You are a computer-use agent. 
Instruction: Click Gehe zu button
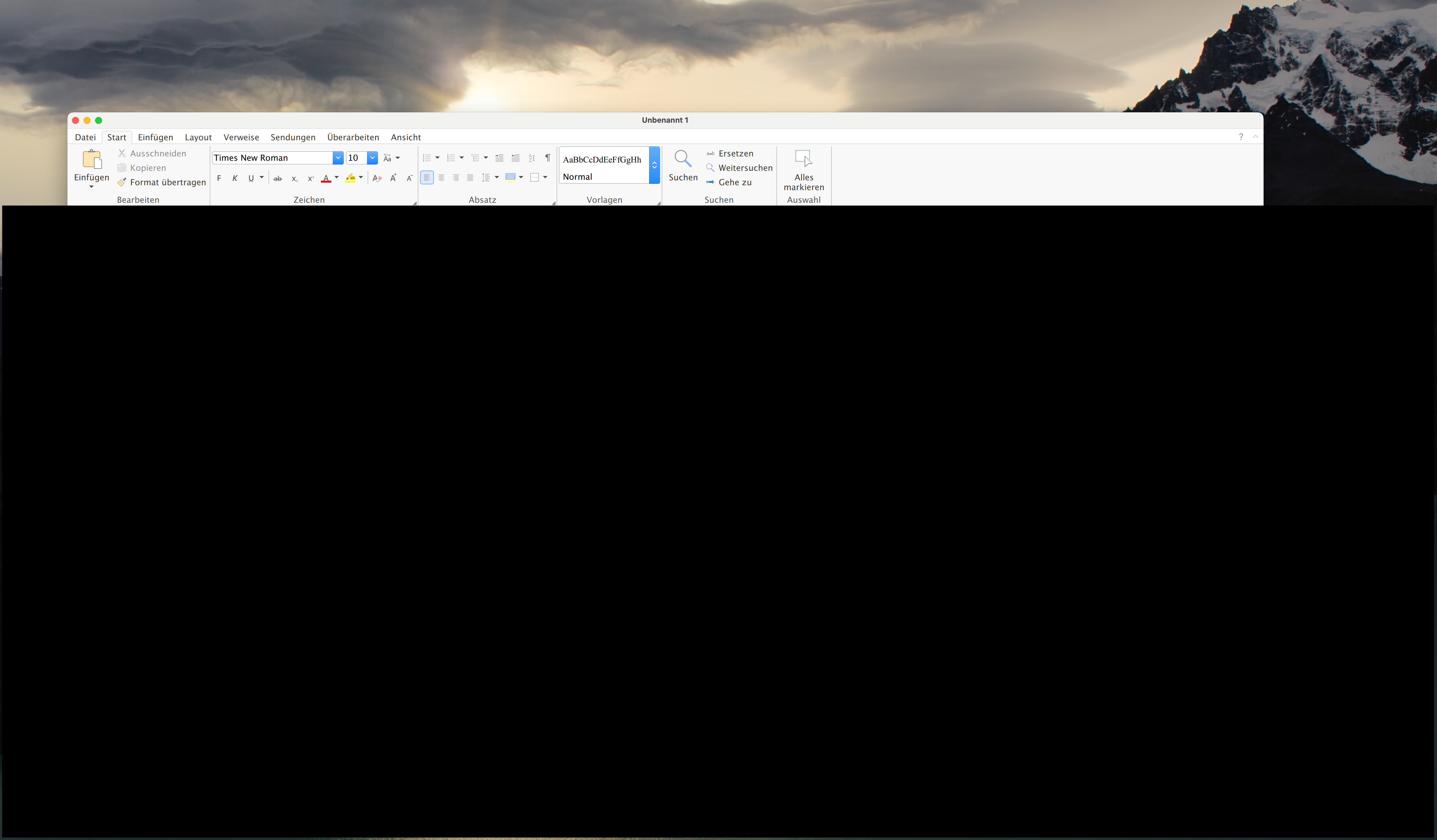coord(729,182)
